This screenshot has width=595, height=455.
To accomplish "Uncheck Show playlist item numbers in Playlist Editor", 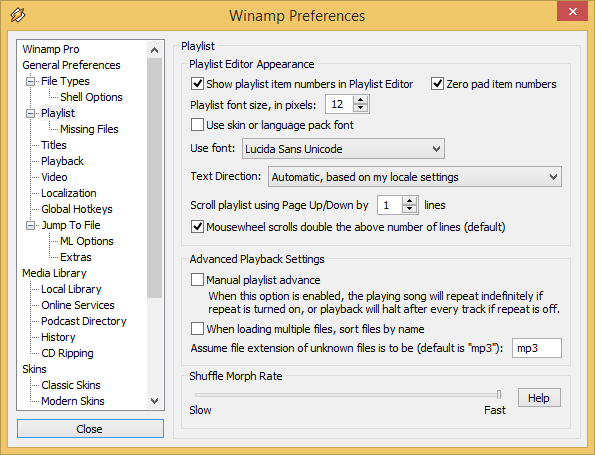I will [197, 83].
